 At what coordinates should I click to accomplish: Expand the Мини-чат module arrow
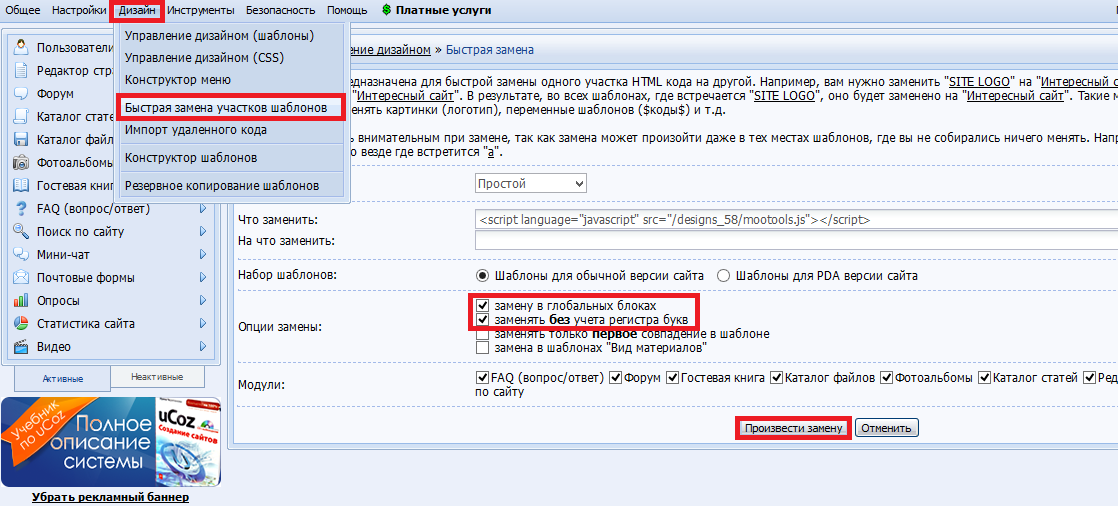click(203, 254)
